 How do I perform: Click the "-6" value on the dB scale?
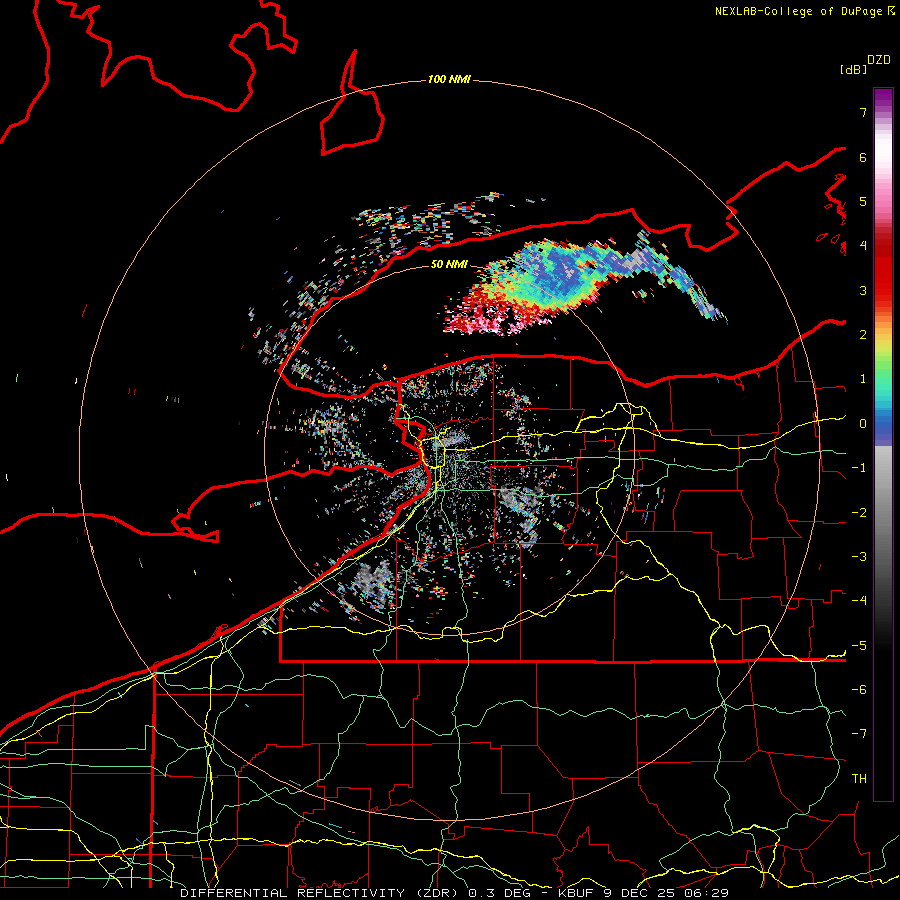(x=859, y=690)
